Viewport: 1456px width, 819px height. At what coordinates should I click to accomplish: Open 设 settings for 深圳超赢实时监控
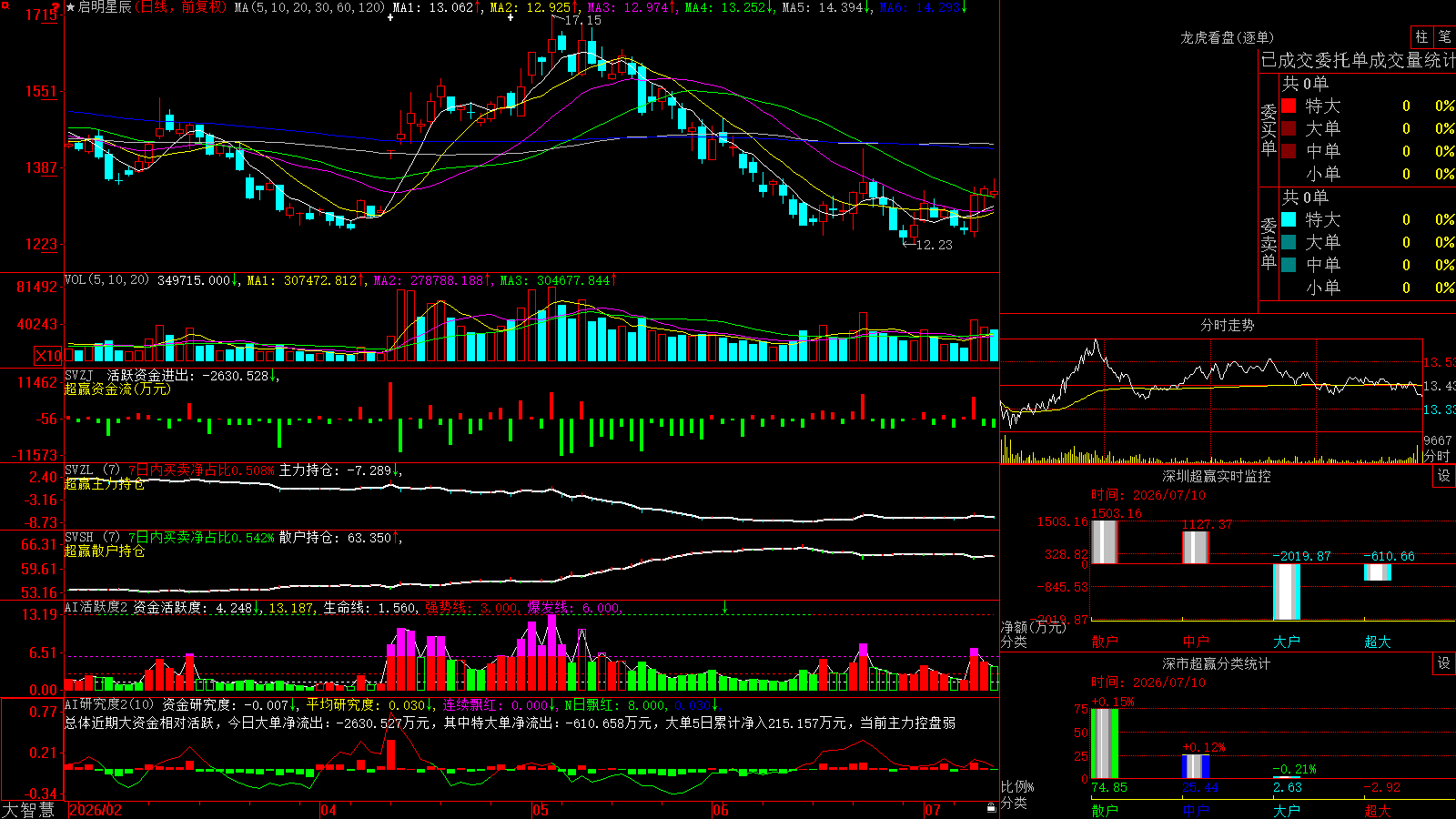[1444, 476]
